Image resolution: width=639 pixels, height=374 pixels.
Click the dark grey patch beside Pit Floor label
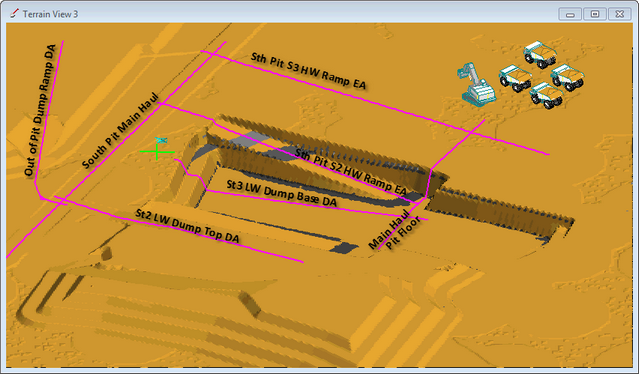pos(344,247)
